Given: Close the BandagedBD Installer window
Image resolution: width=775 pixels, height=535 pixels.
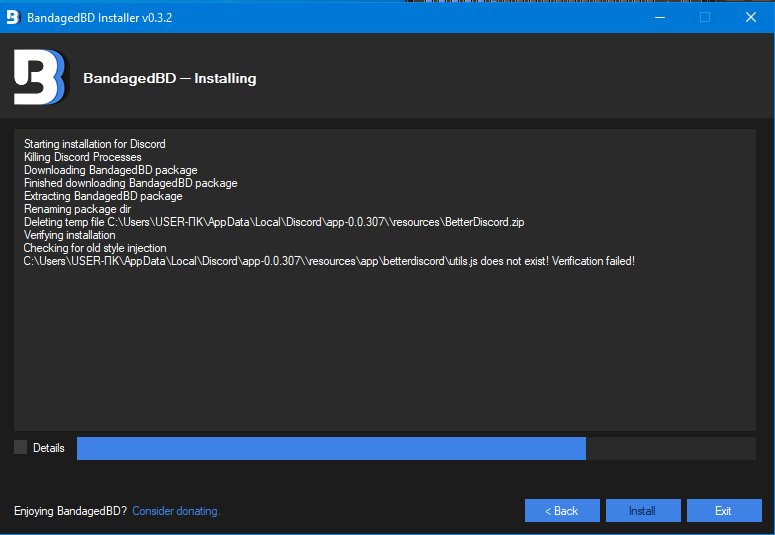Looking at the screenshot, I should pyautogui.click(x=751, y=17).
